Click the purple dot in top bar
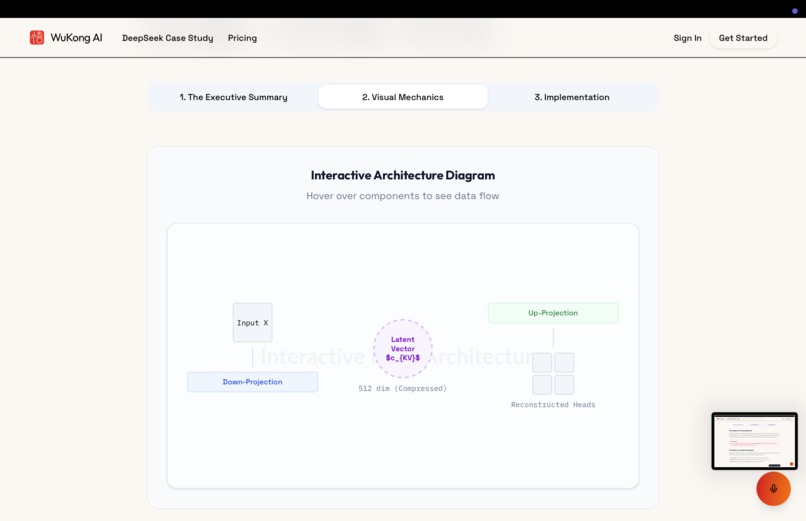This screenshot has width=806, height=521. [795, 11]
